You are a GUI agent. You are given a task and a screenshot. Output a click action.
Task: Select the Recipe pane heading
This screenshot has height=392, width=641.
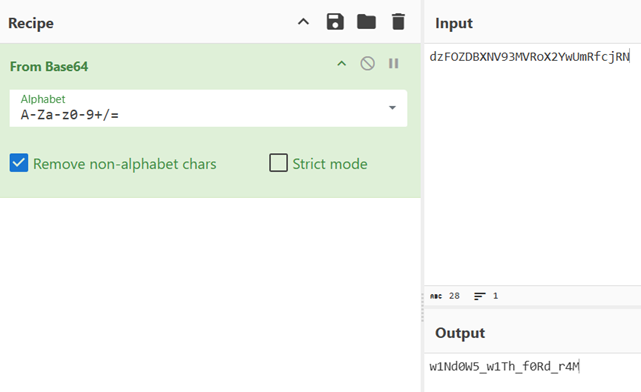tap(31, 23)
